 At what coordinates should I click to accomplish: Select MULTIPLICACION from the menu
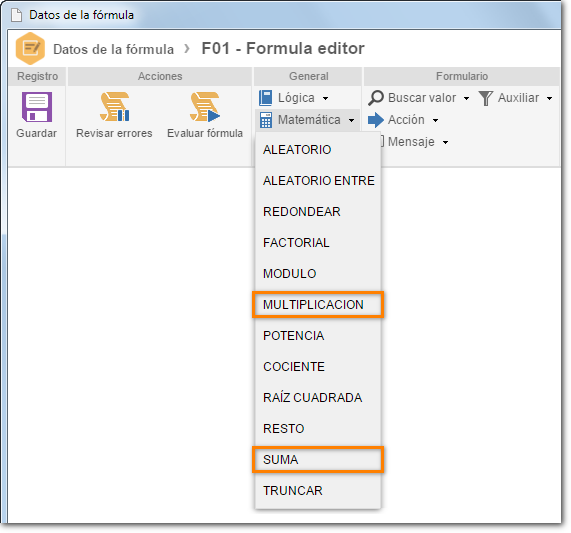[318, 305]
